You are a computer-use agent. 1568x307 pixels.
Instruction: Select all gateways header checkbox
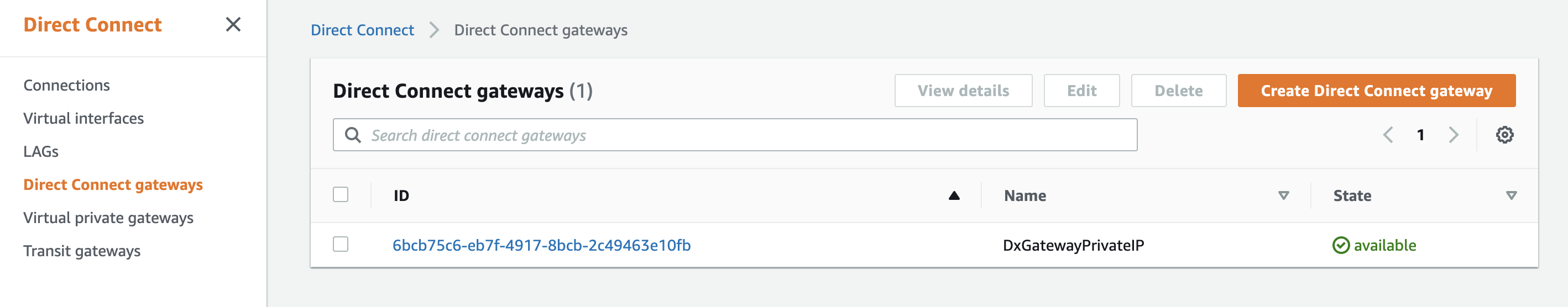pyautogui.click(x=341, y=194)
